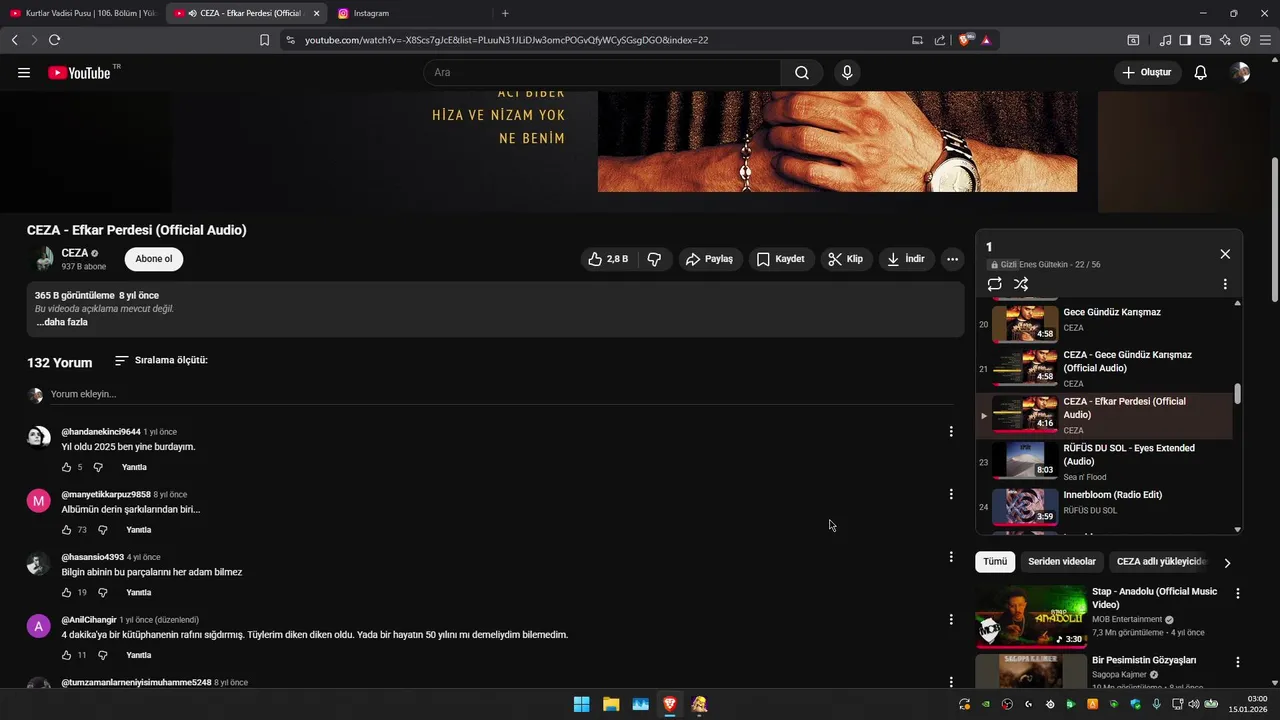Image resolution: width=1280 pixels, height=720 pixels.
Task: Open the Sıralama ölçütü sort dropdown
Action: (161, 360)
